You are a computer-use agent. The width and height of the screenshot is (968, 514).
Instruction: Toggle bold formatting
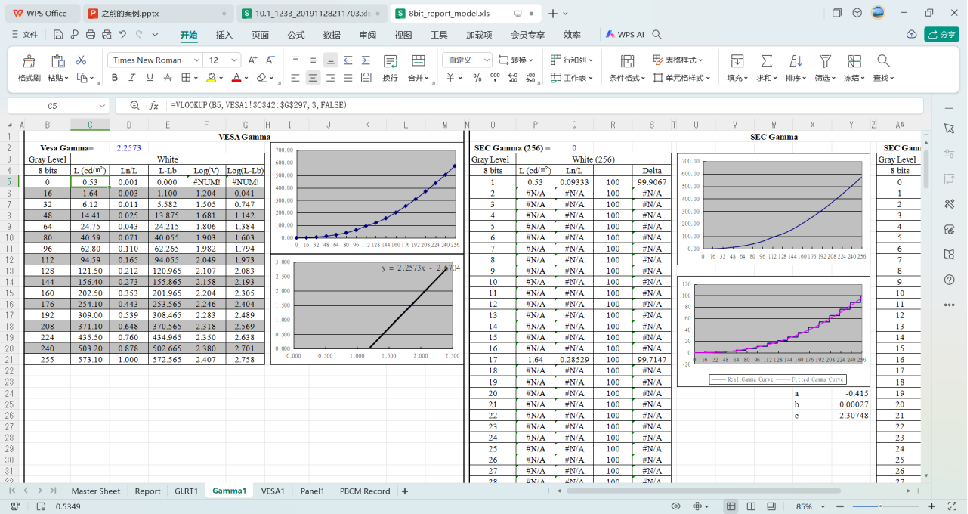114,78
